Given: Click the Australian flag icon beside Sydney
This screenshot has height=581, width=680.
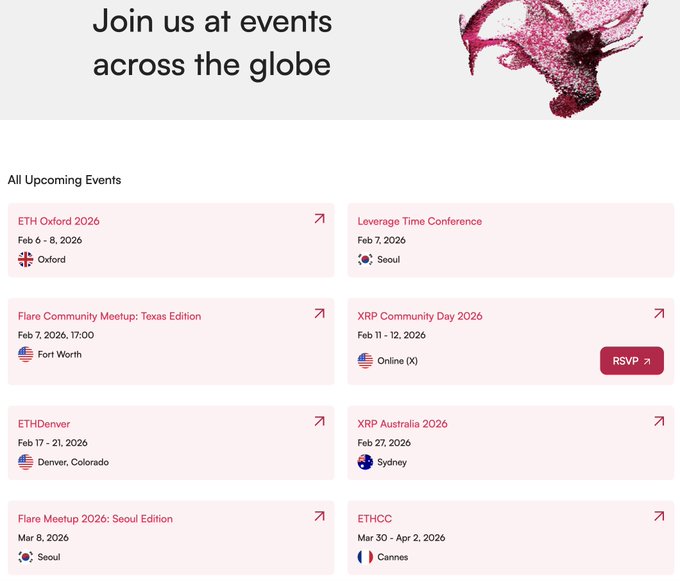Looking at the screenshot, I should click(x=366, y=462).
